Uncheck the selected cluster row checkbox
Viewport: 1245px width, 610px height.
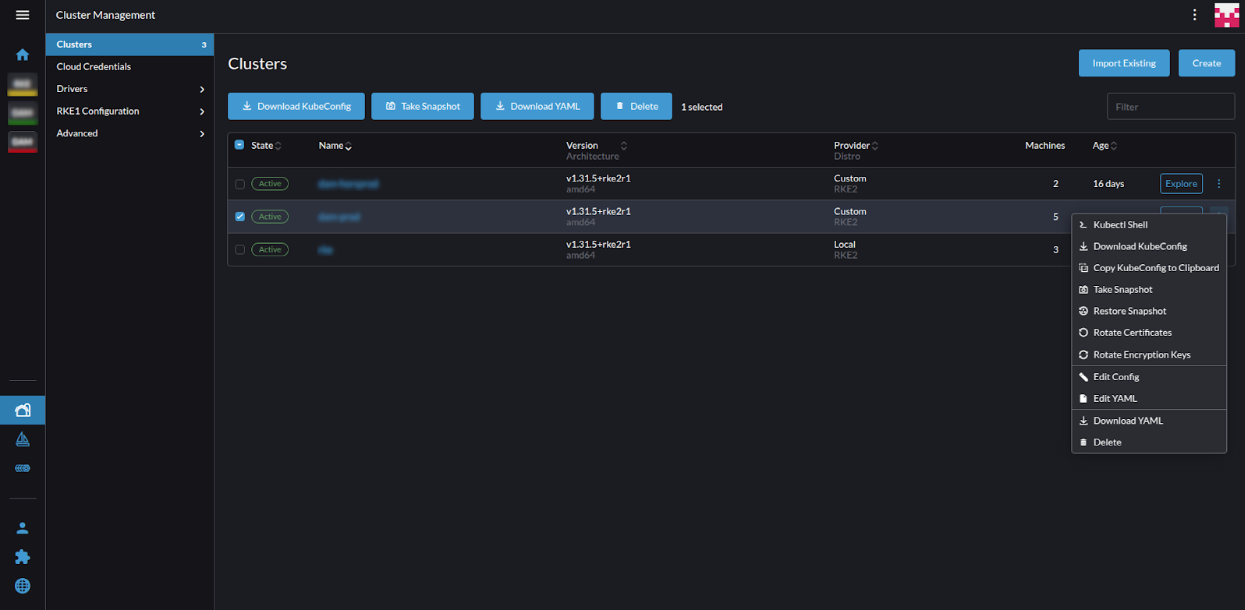tap(239, 216)
